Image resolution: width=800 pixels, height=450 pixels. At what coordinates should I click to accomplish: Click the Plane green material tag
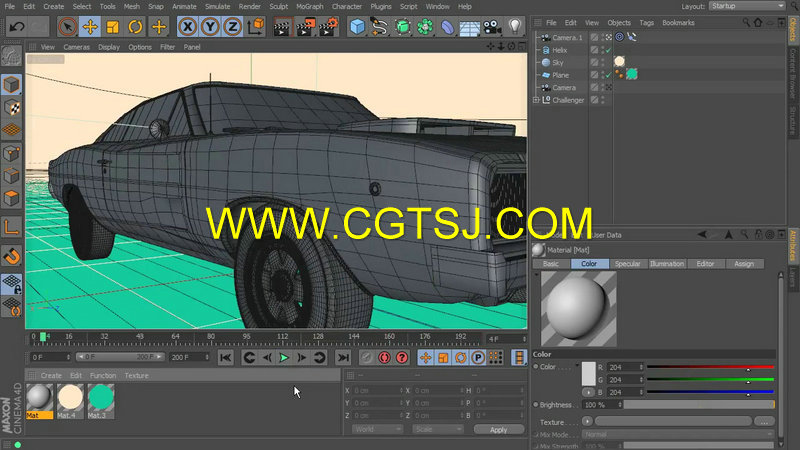(632, 74)
